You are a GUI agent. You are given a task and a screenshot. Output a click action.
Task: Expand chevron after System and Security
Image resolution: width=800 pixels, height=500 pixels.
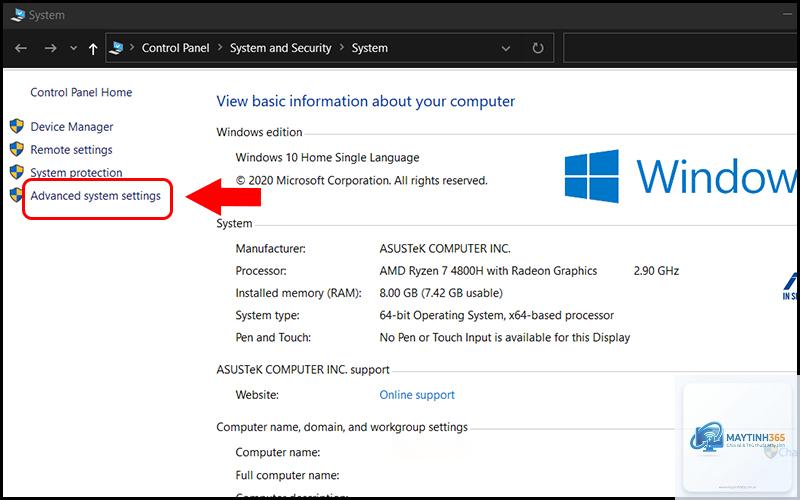point(341,47)
